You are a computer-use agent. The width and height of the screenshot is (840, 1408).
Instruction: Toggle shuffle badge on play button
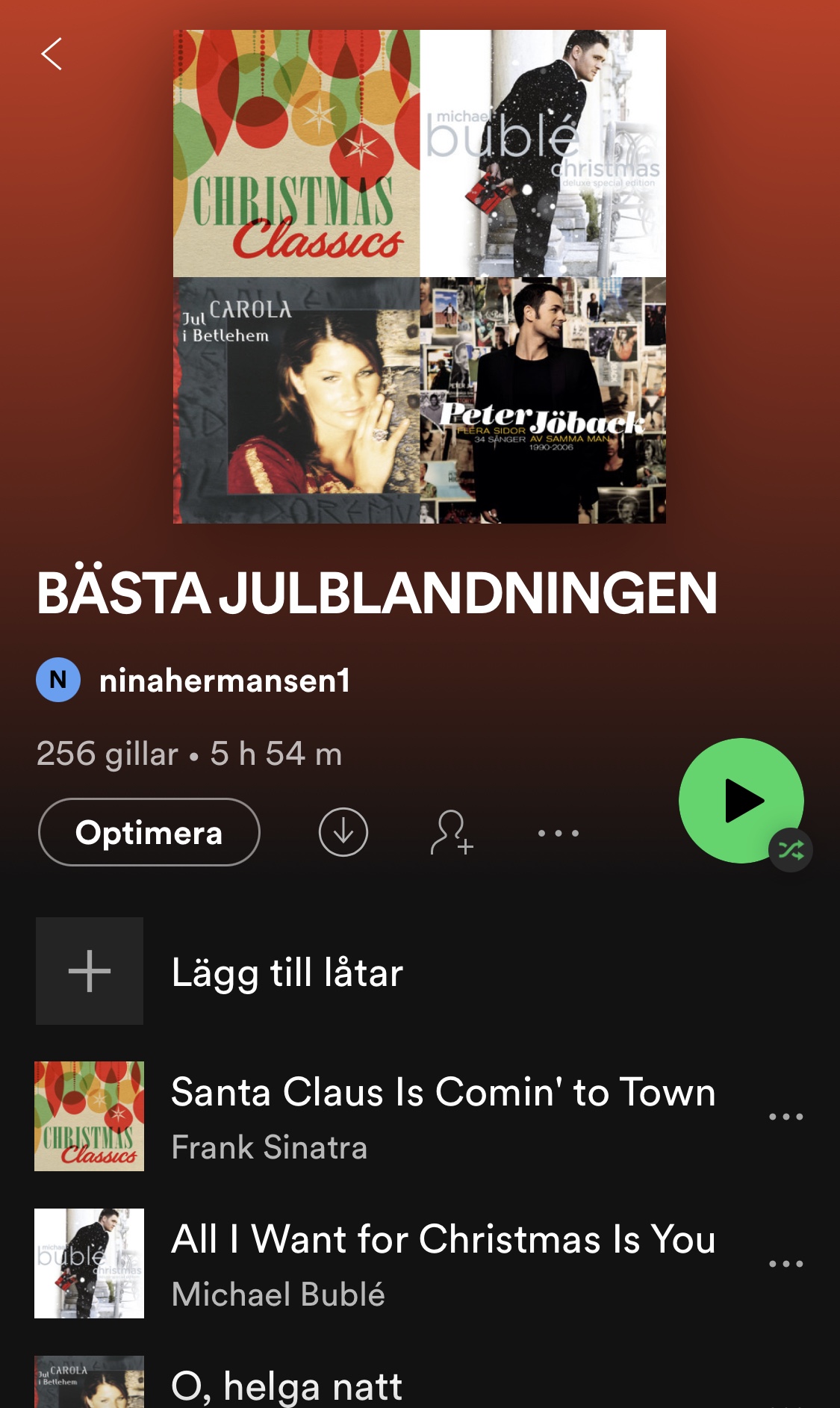point(791,849)
